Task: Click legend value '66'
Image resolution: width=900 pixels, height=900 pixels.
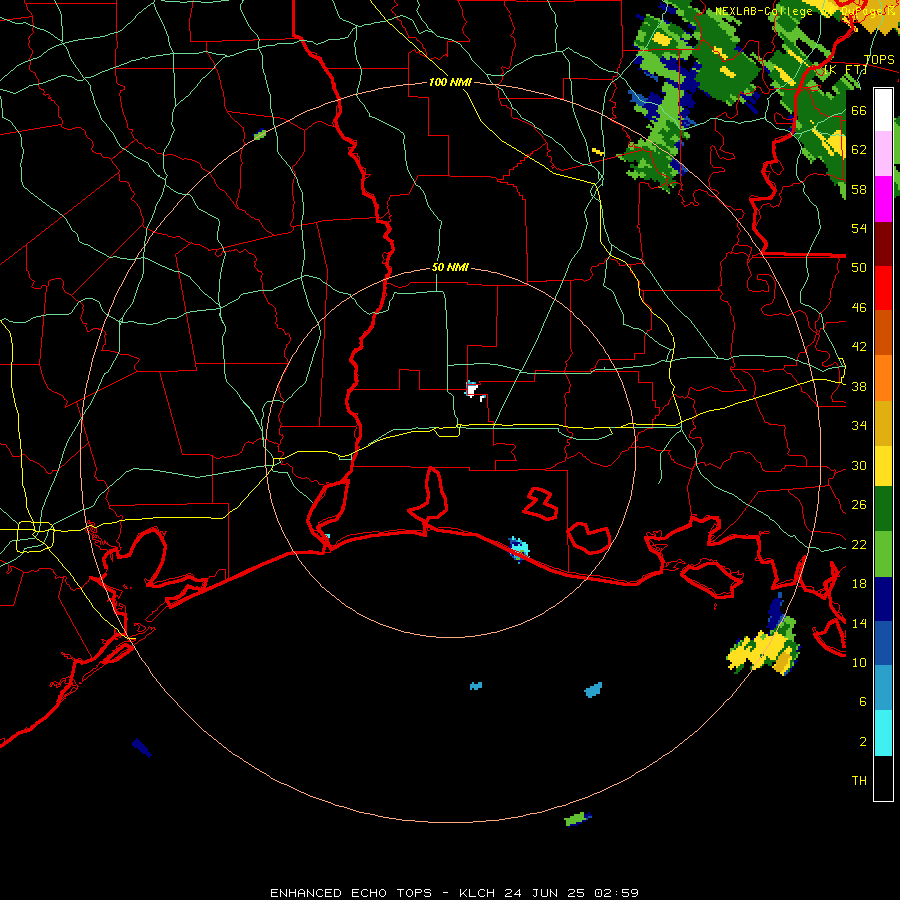Action: point(859,110)
